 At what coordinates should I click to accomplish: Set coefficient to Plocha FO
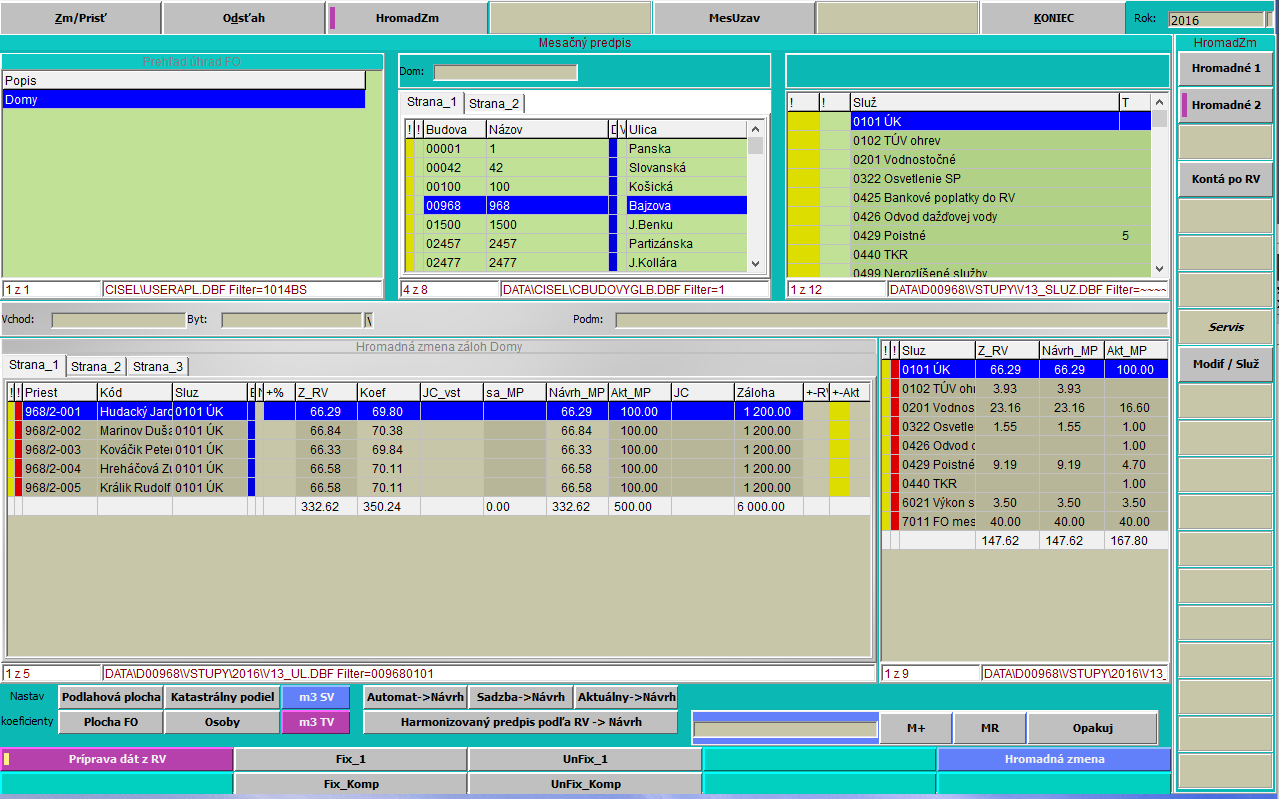point(110,722)
